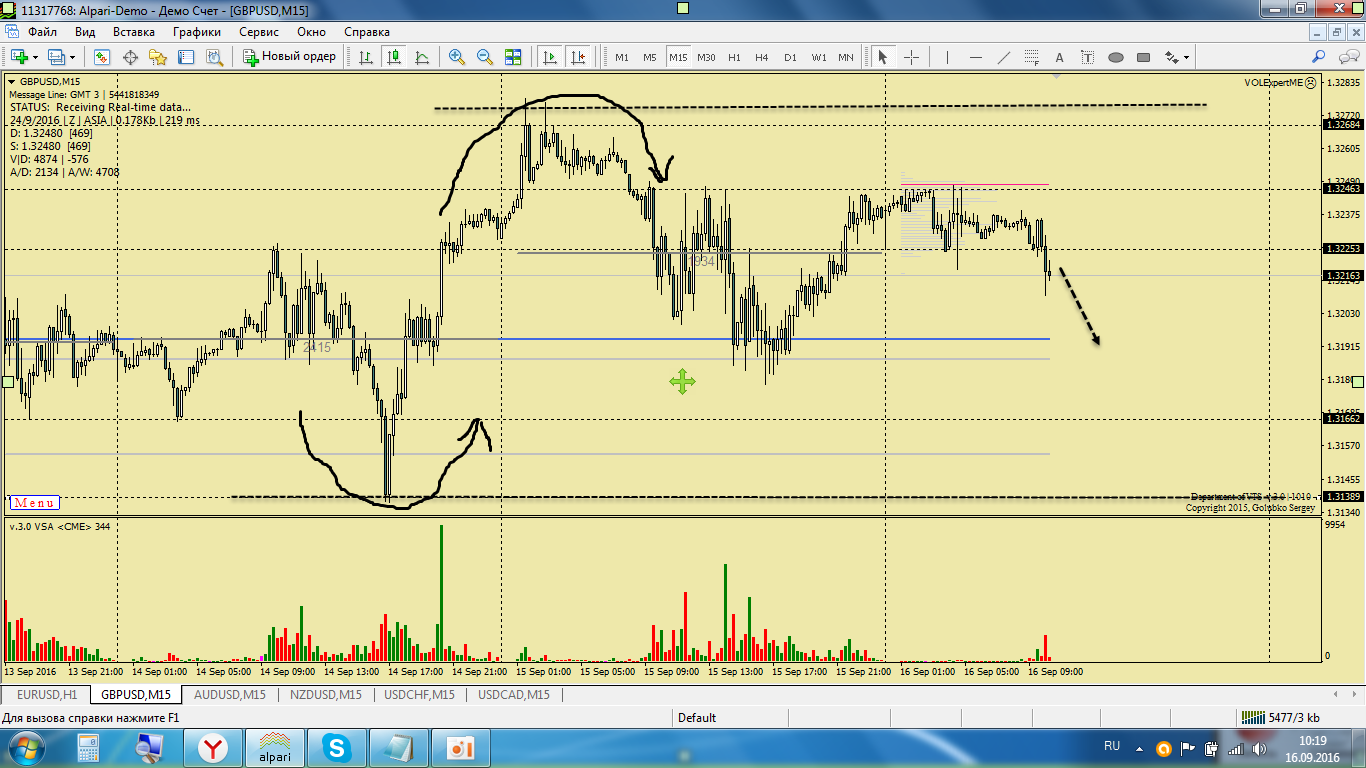
Task: Open the Графики menu
Action: click(x=196, y=31)
